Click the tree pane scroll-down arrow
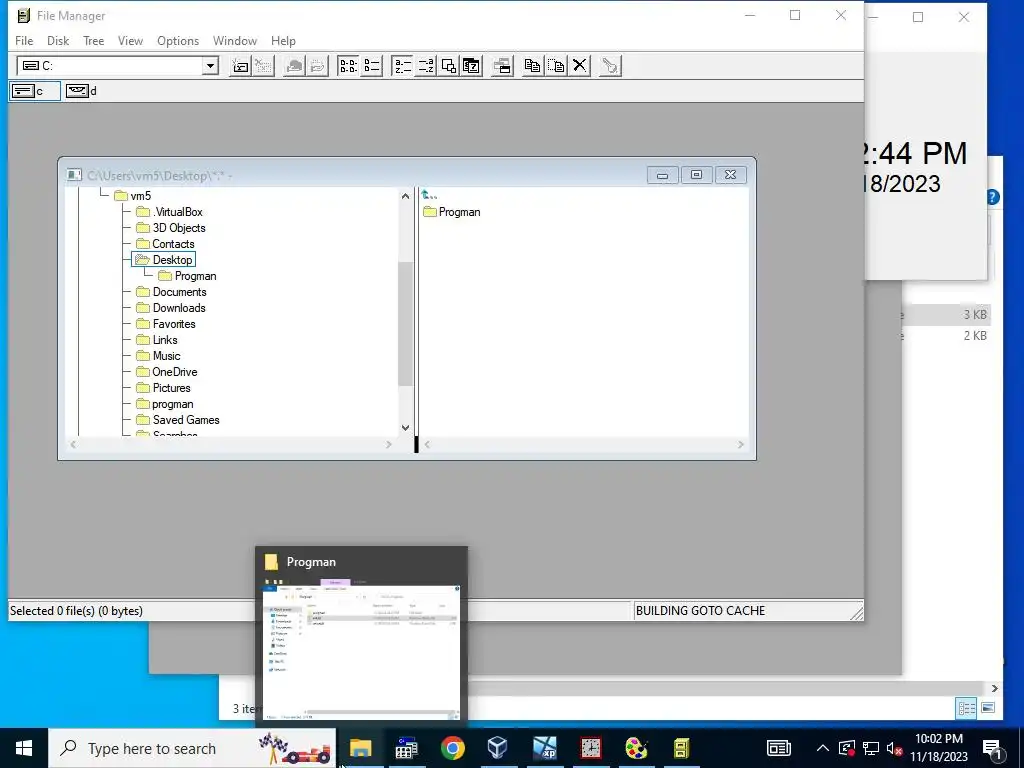The width and height of the screenshot is (1024, 768). click(405, 428)
